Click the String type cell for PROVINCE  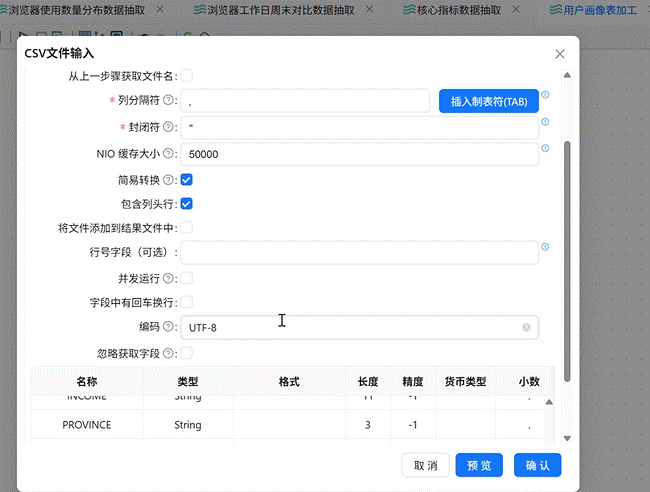coord(188,425)
